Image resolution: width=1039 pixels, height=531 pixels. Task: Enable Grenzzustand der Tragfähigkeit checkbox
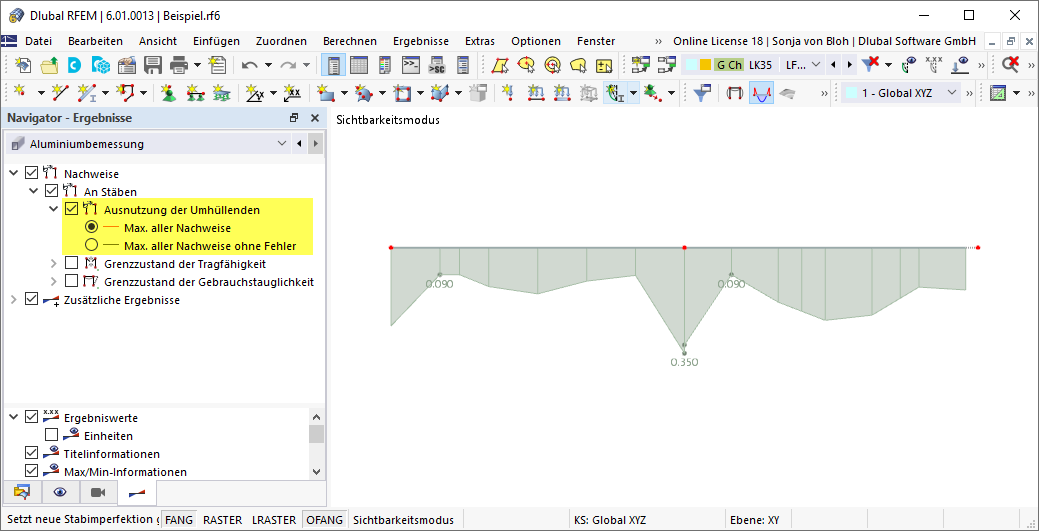pos(72,264)
